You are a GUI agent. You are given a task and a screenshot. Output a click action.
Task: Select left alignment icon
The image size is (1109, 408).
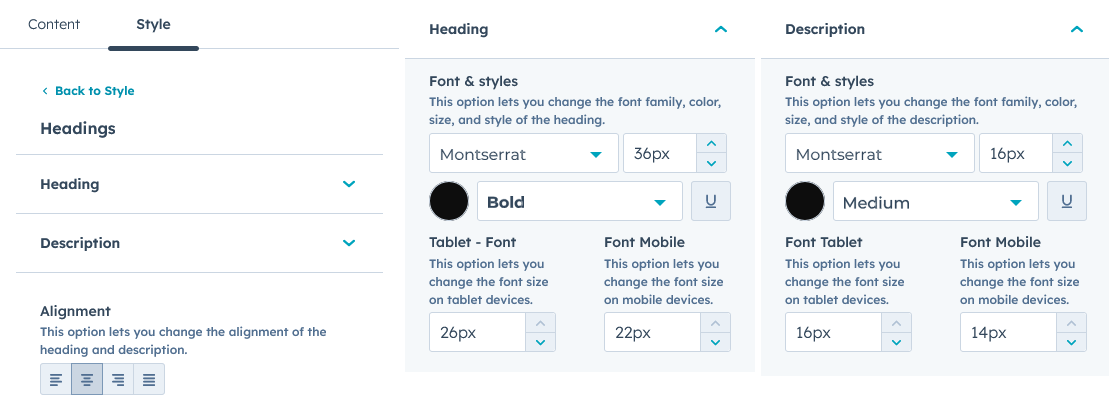point(56,380)
